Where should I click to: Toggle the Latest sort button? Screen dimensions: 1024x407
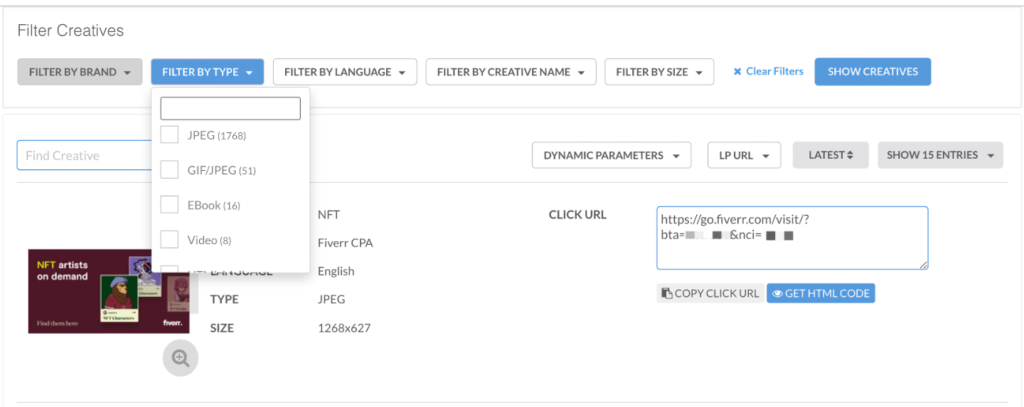coord(830,155)
